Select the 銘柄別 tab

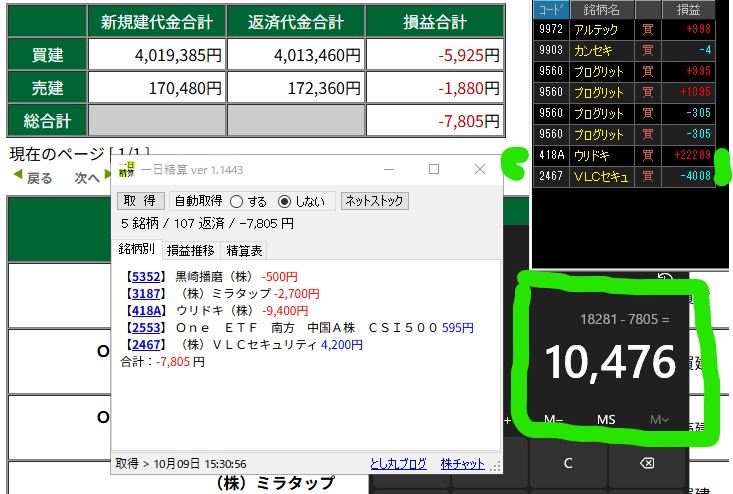coord(138,250)
